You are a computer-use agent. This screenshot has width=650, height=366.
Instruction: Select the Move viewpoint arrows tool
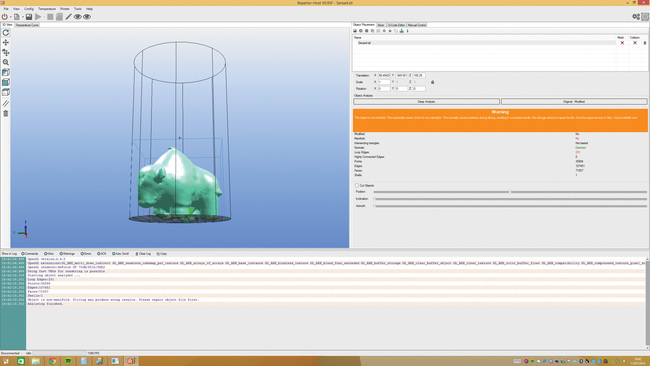[x=6, y=43]
